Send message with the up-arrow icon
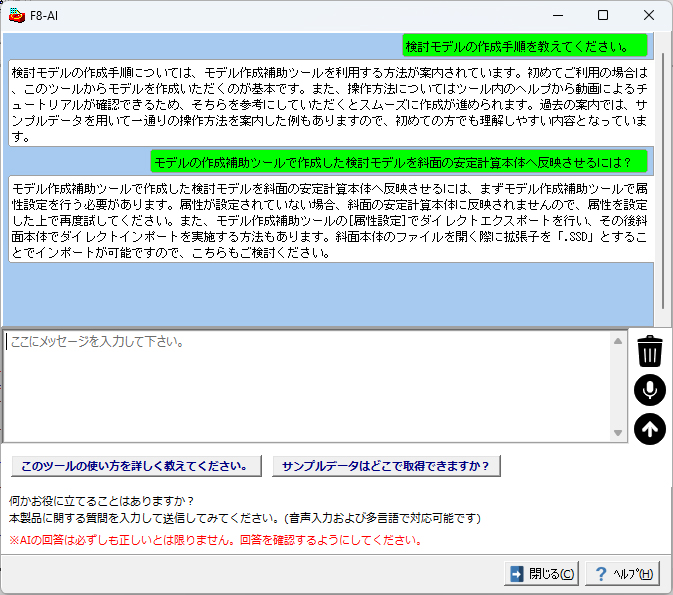673x595 pixels. [x=650, y=429]
